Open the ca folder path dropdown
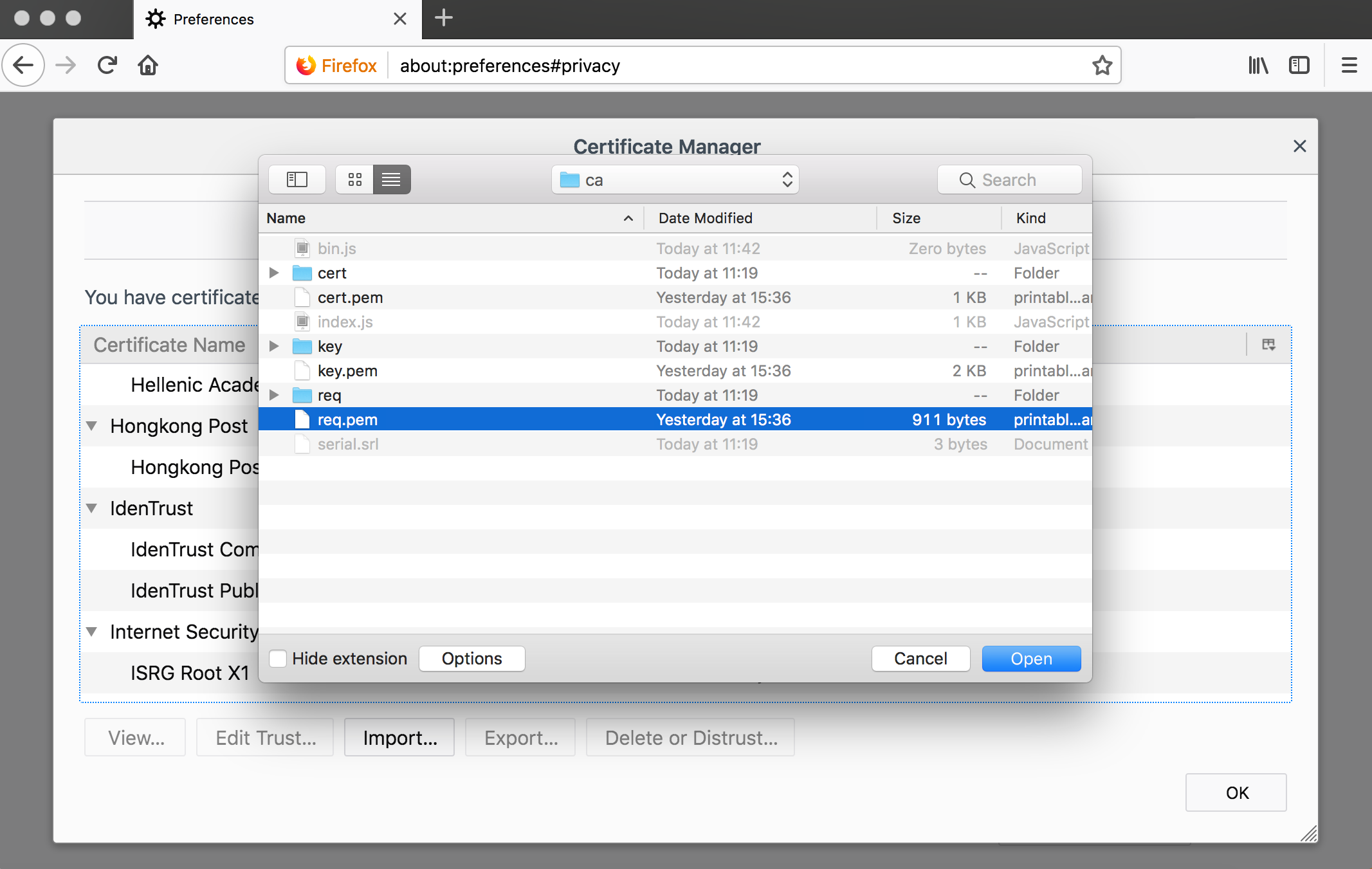The height and width of the screenshot is (869, 1372). click(x=675, y=179)
